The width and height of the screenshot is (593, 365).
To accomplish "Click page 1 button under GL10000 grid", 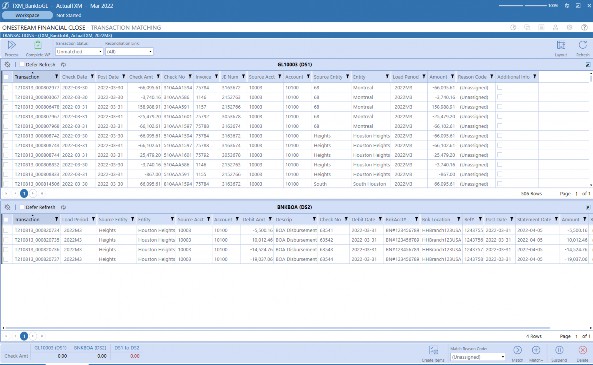I will [x=24, y=193].
